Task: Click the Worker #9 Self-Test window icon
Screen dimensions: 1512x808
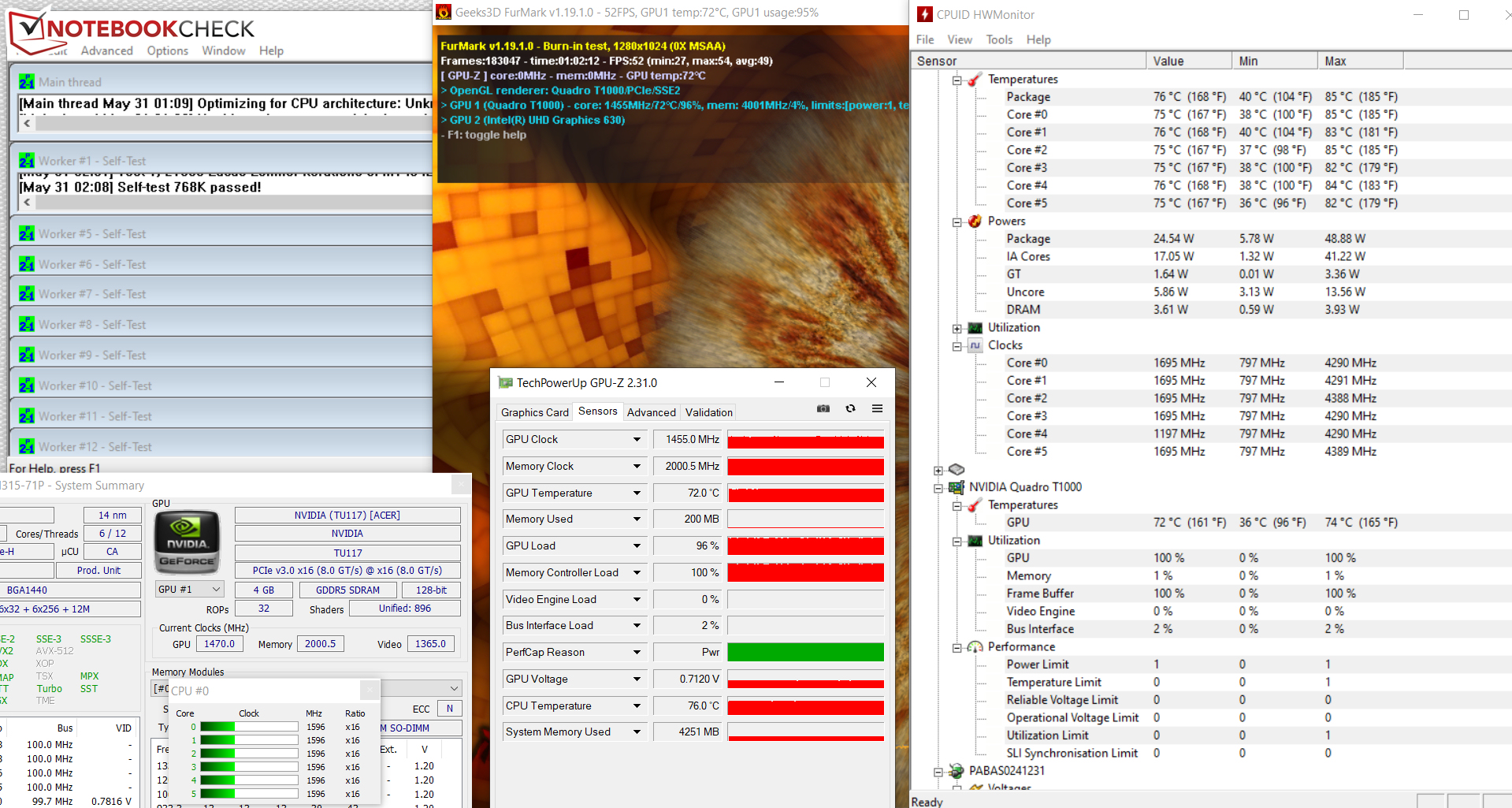Action: (x=27, y=356)
